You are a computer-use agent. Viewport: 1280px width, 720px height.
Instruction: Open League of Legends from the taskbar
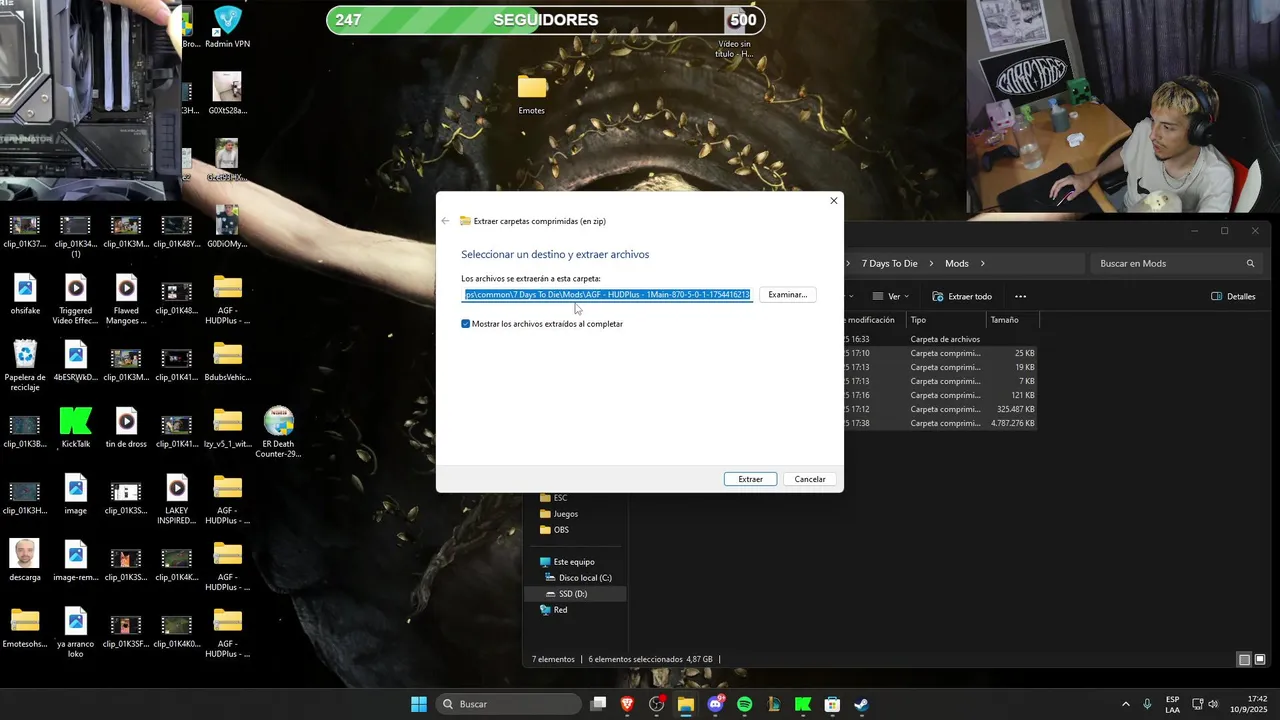point(774,704)
